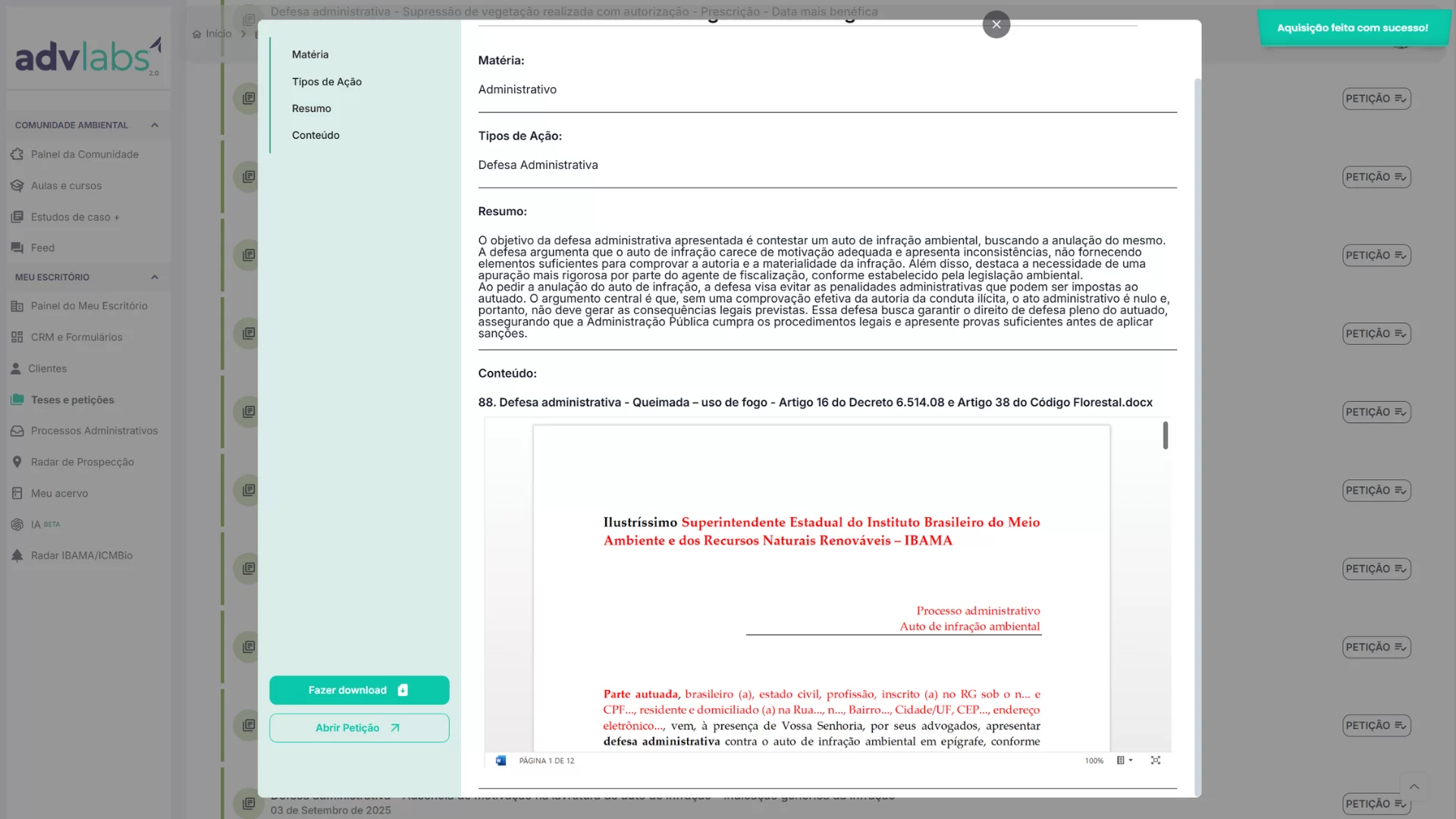Open Radar IBAMA/ICMBio from the sidebar
Screen dimensions: 1456x819
(x=81, y=556)
